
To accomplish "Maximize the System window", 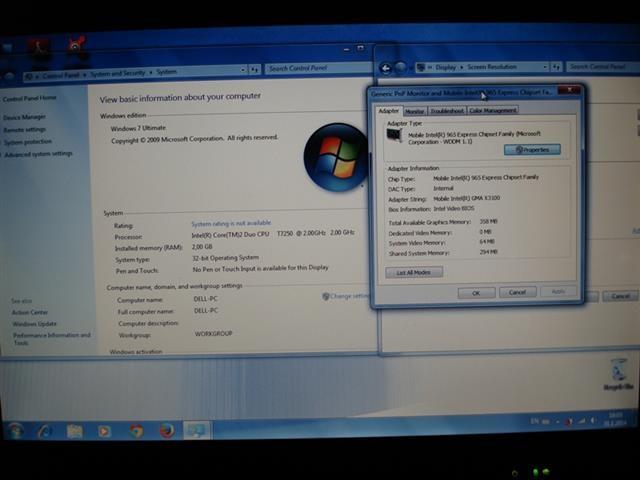I will click(x=360, y=49).
